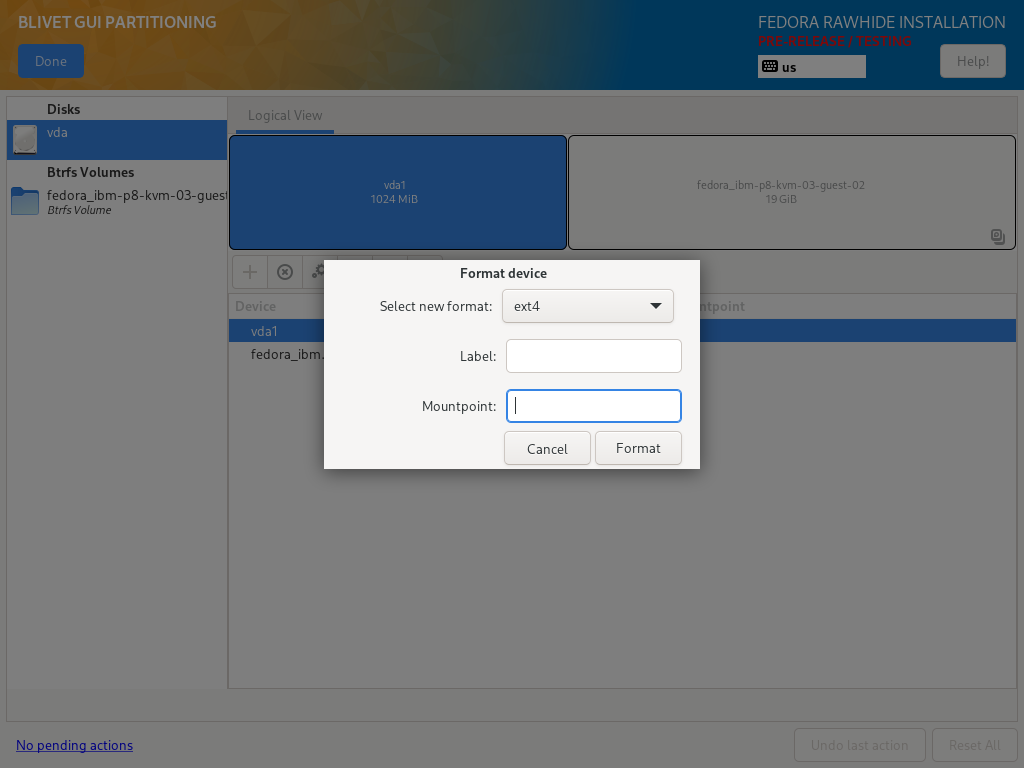Switch to the Logical View tab
The width and height of the screenshot is (1024, 768).
285,116
